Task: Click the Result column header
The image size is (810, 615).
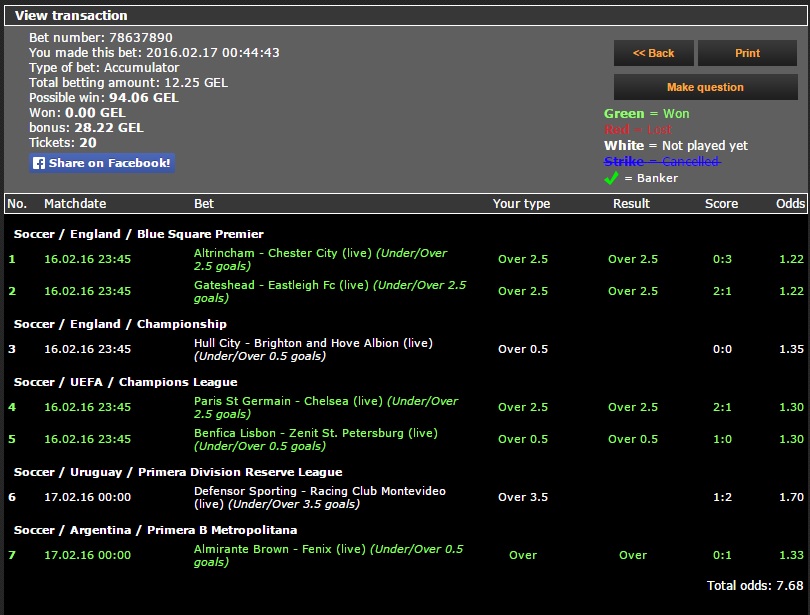Action: click(x=631, y=203)
